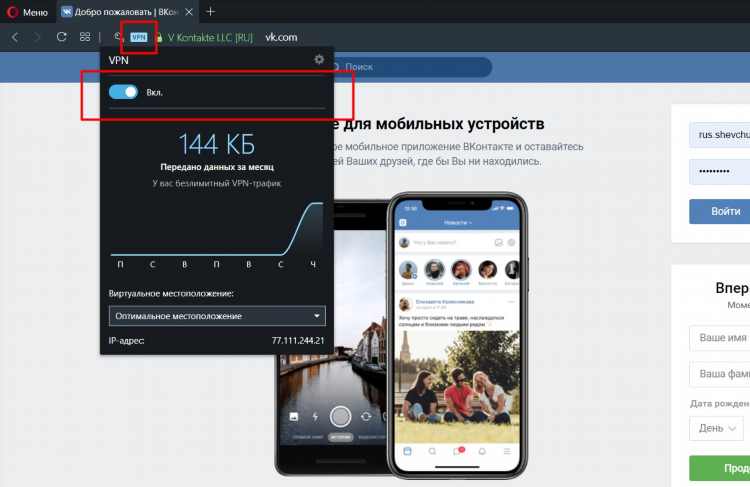
Task: Click the Виртуальное местоположение label
Action: point(171,293)
